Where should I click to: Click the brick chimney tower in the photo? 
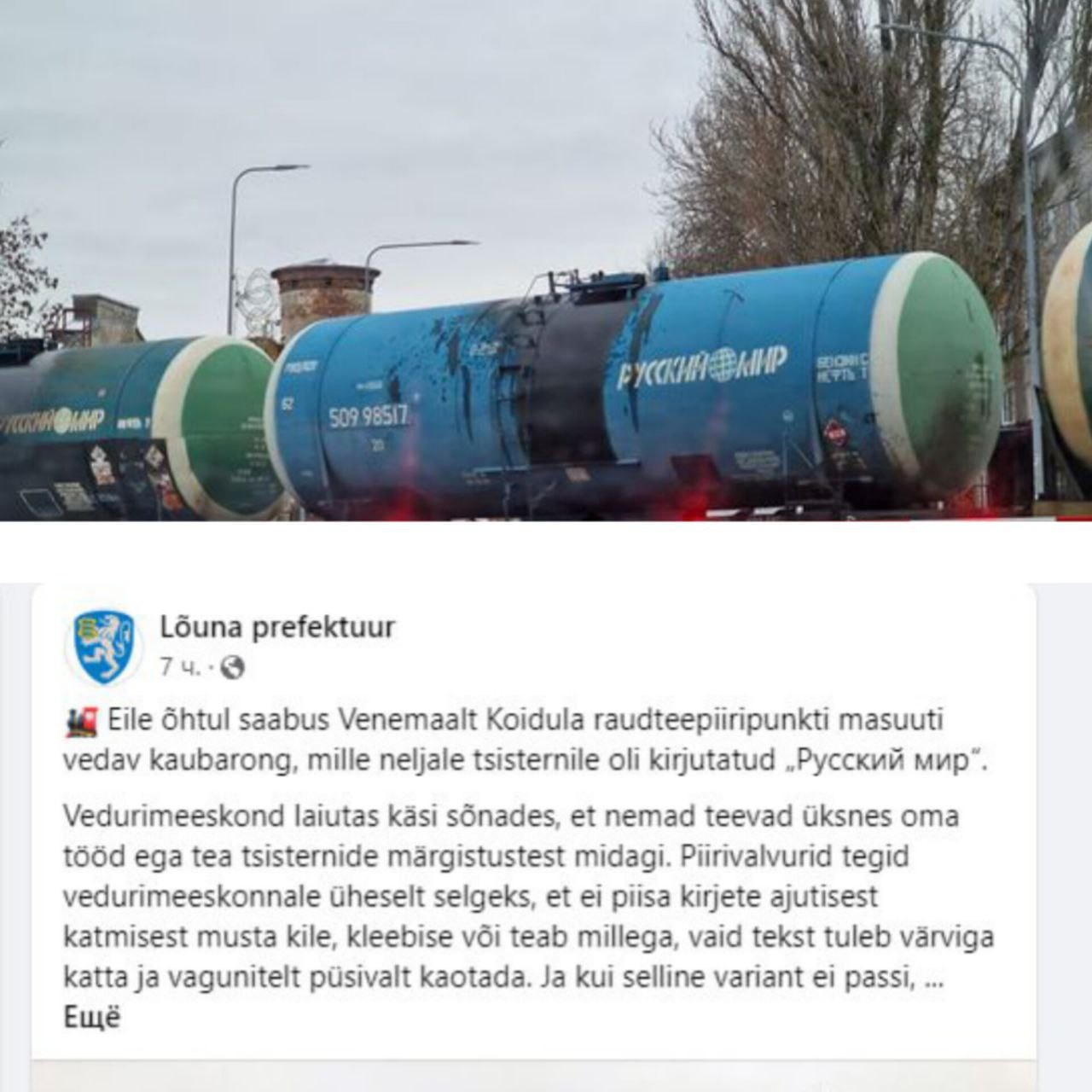tap(325, 299)
